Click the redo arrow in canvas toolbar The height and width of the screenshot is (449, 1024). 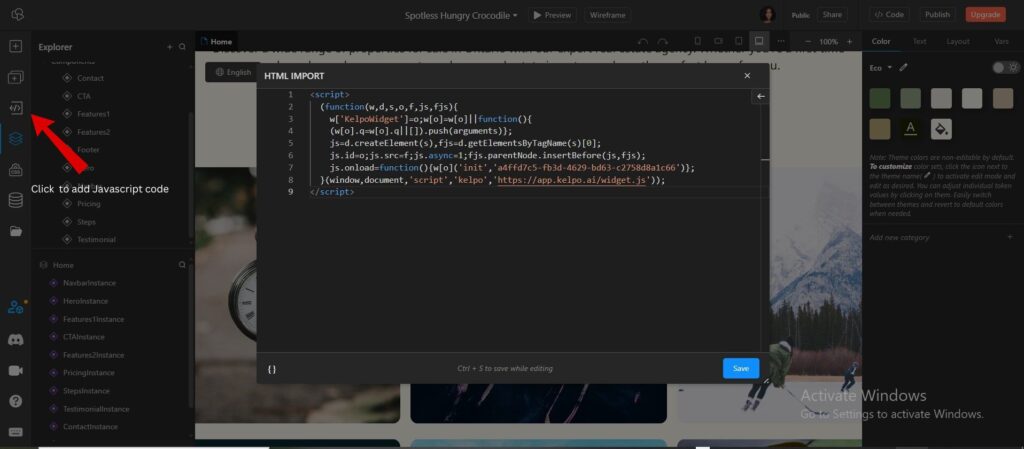(x=663, y=41)
